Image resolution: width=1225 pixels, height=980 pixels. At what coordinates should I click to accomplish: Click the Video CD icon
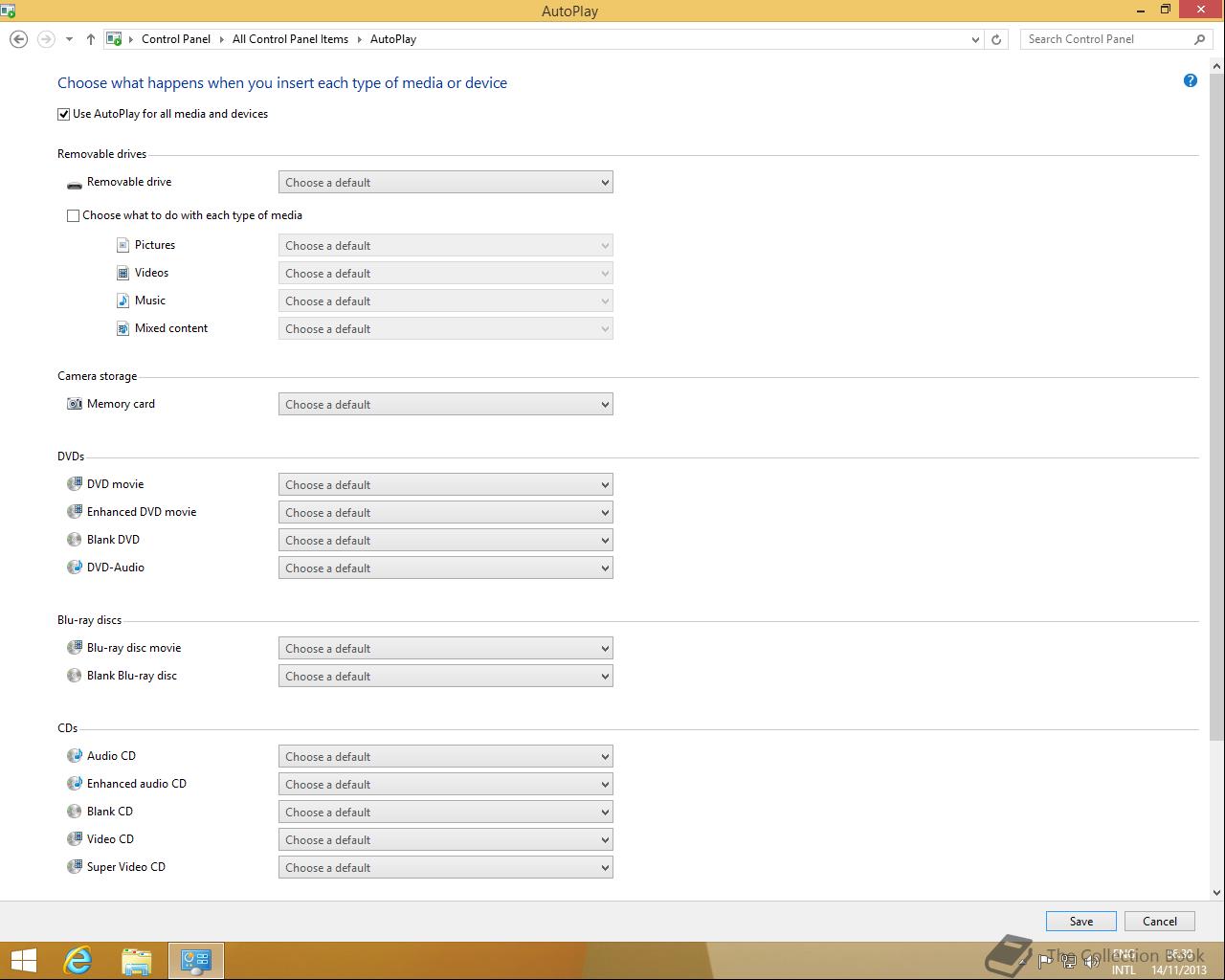[75, 839]
